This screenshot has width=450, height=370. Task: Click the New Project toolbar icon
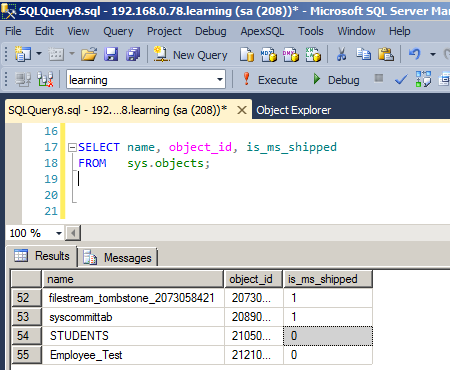point(23,54)
